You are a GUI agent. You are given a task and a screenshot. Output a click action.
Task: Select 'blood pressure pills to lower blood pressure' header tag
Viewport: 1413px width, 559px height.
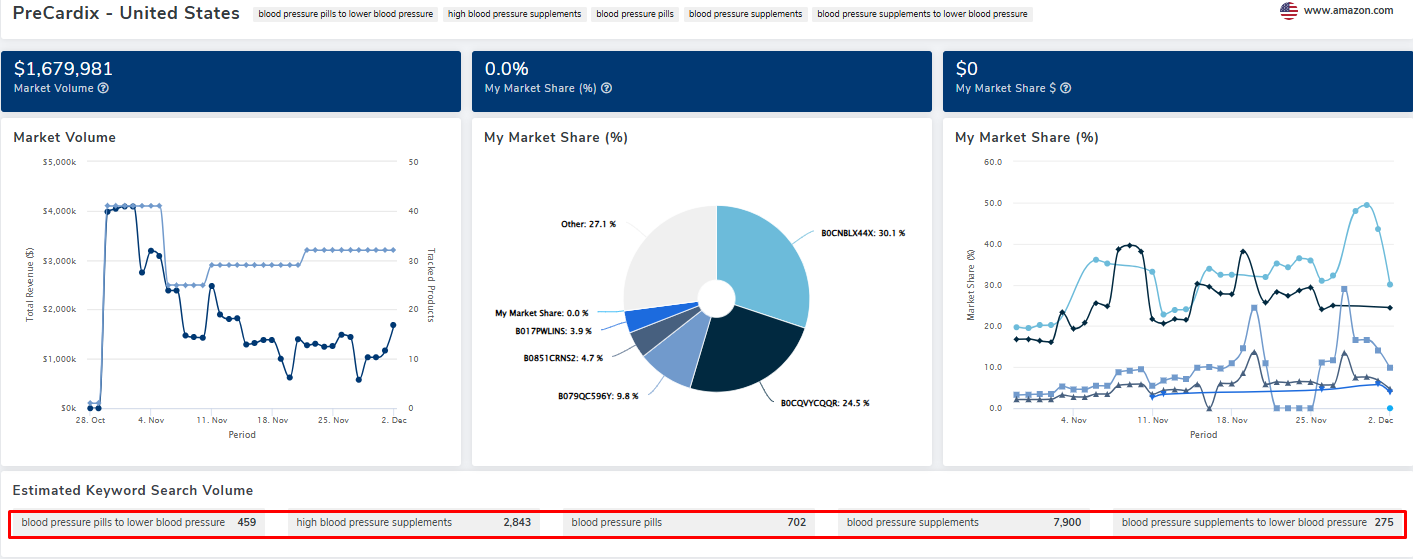[346, 14]
